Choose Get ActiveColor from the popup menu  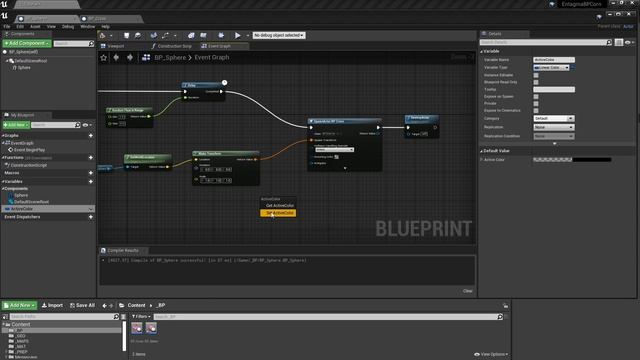[x=280, y=206]
